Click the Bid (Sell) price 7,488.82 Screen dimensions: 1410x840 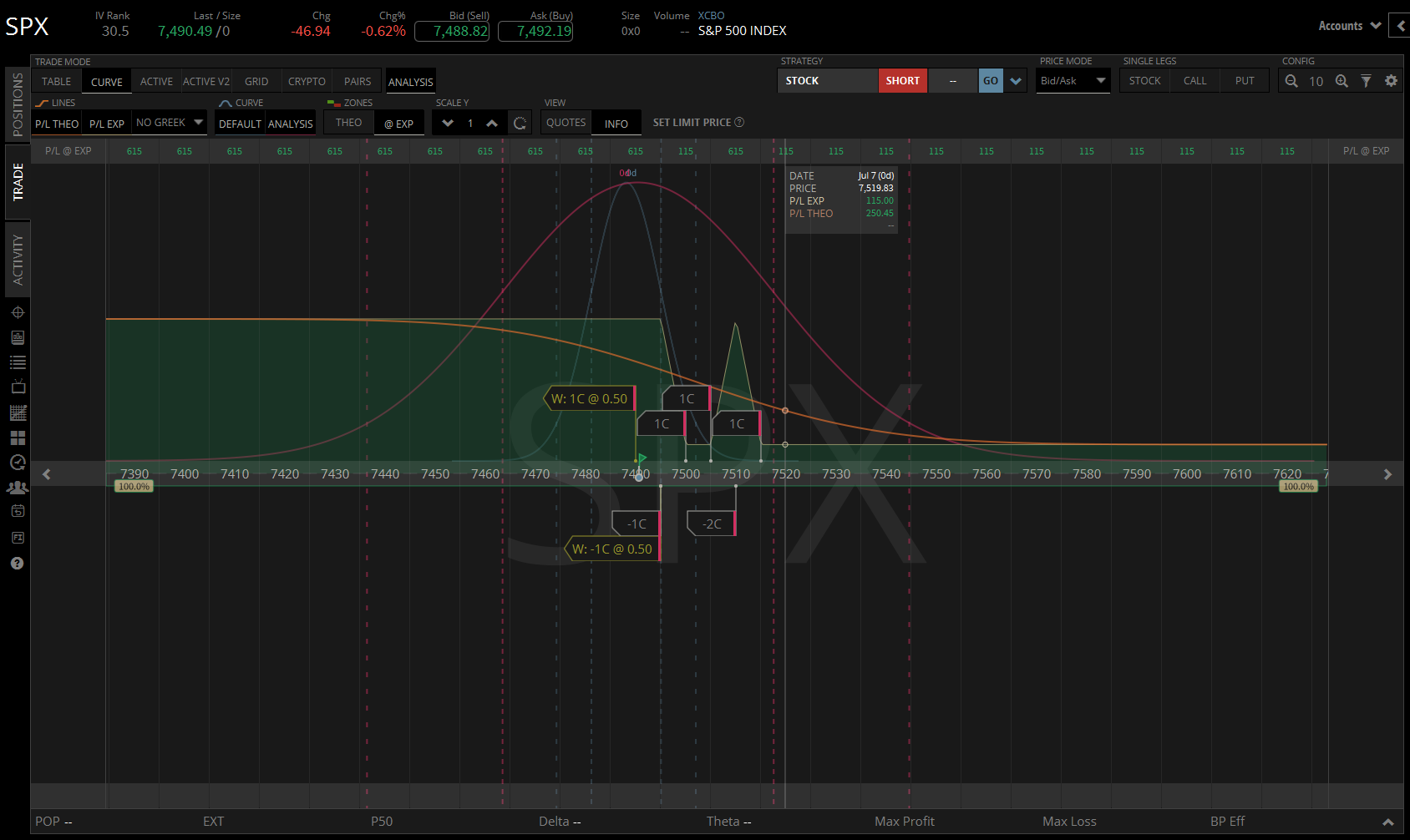click(x=452, y=31)
